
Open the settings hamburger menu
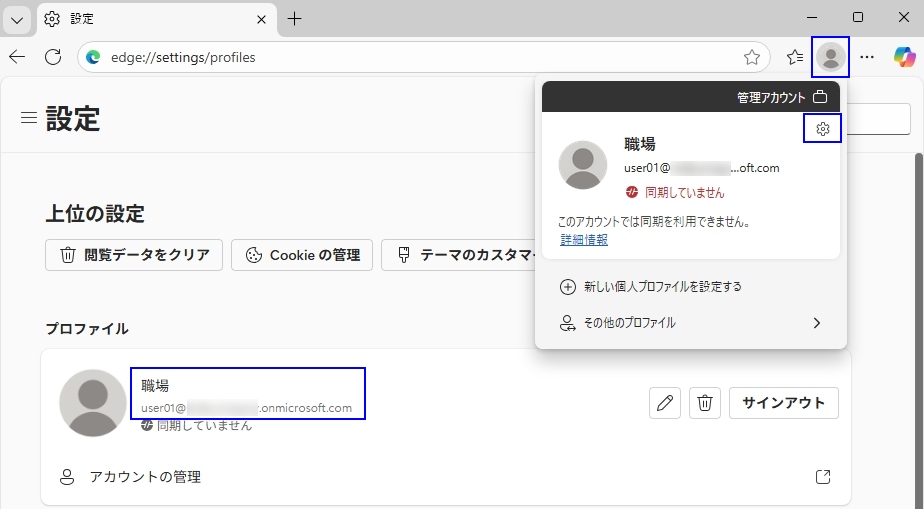pos(29,118)
